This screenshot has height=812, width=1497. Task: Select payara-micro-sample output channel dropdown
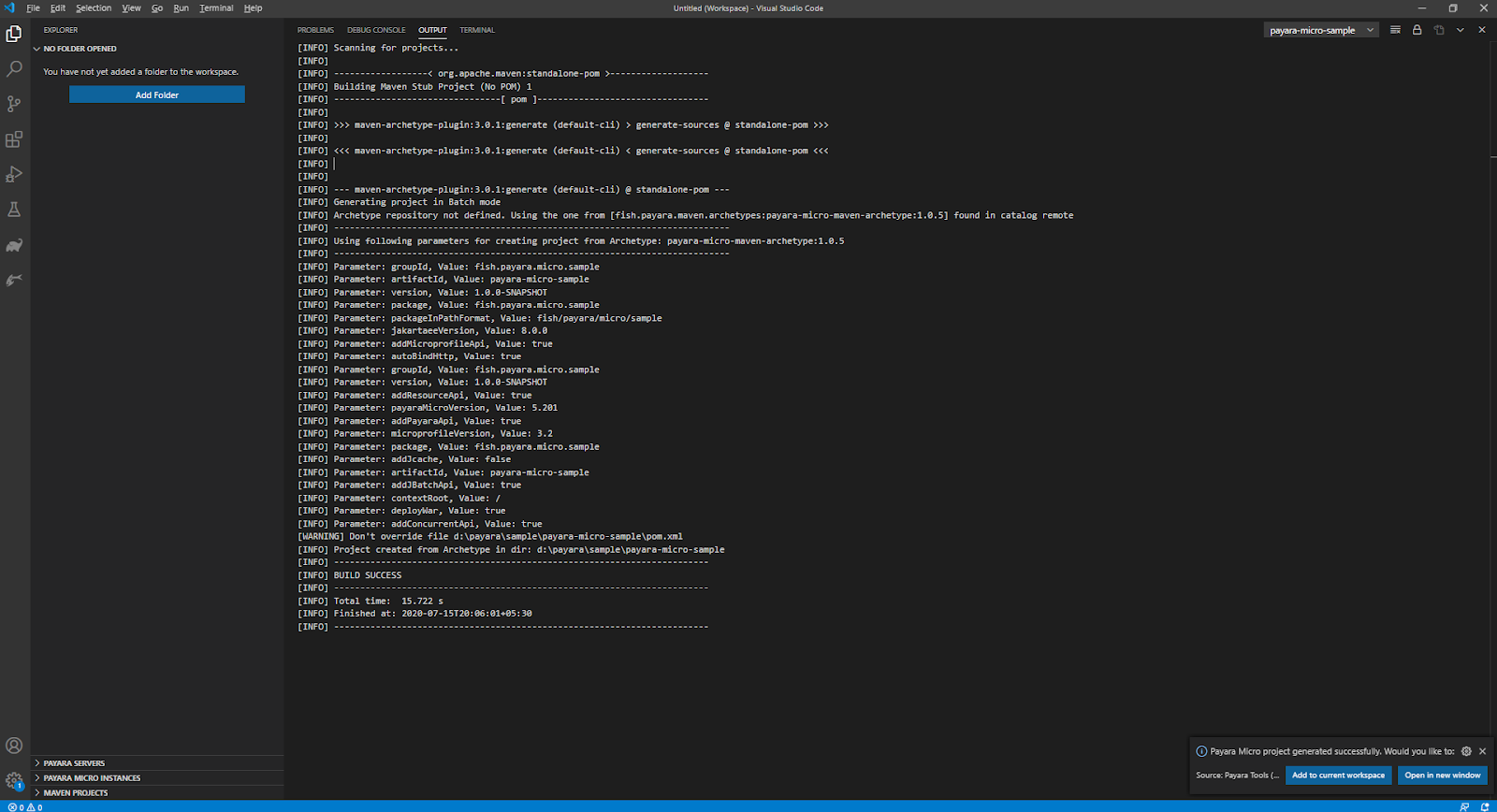[1321, 30]
